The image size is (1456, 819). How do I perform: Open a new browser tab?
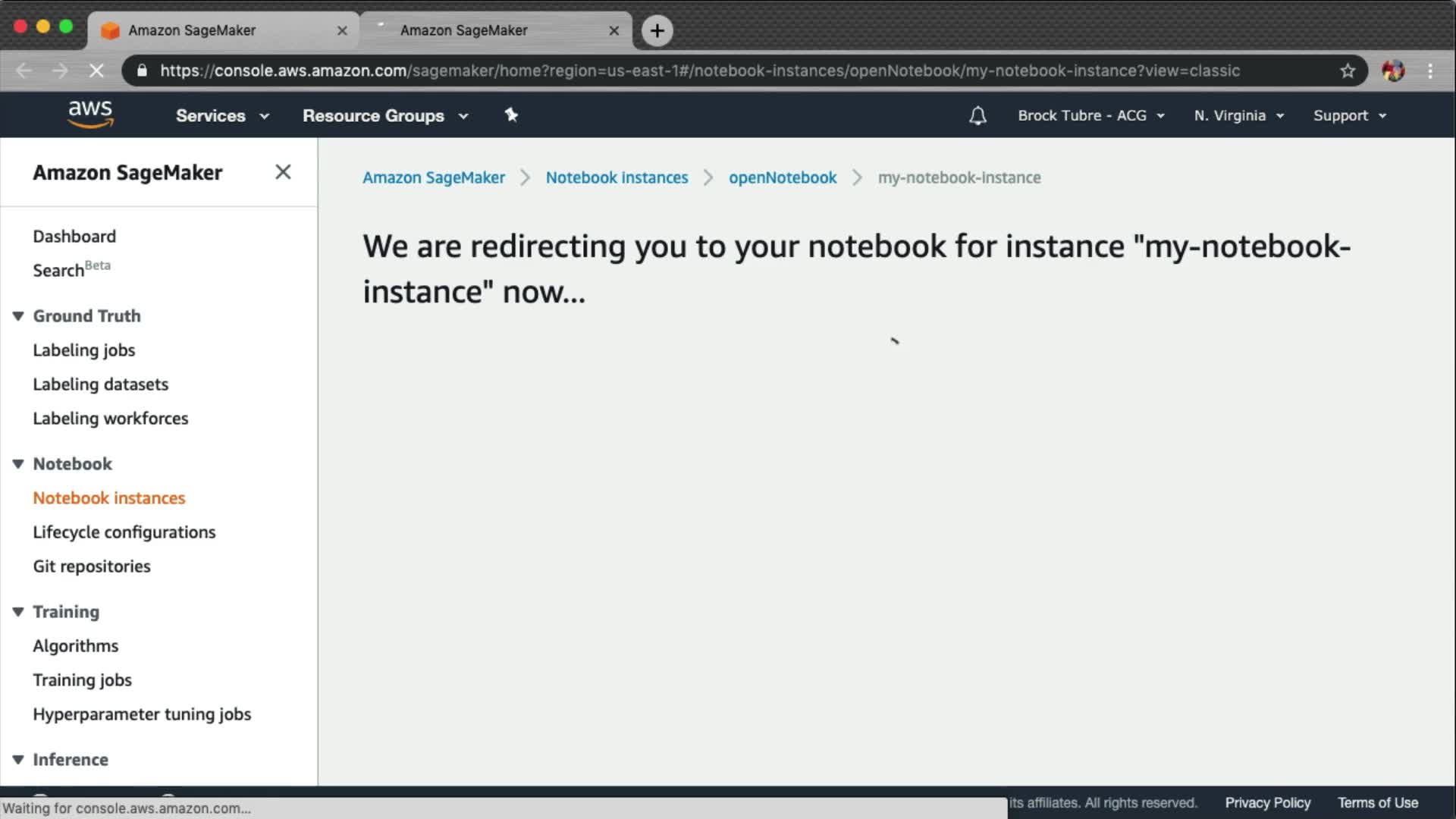pos(657,30)
